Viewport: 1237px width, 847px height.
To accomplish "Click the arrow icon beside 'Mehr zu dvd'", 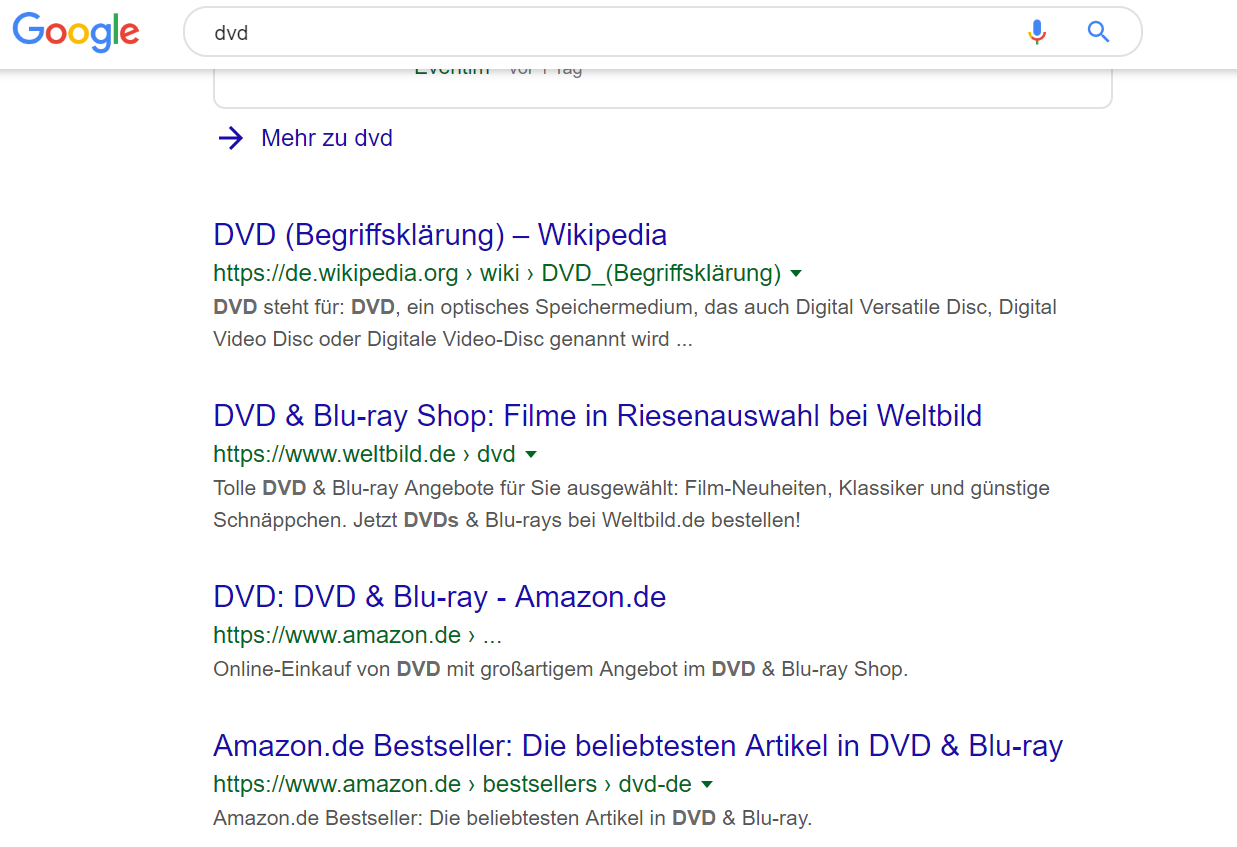I will point(231,138).
